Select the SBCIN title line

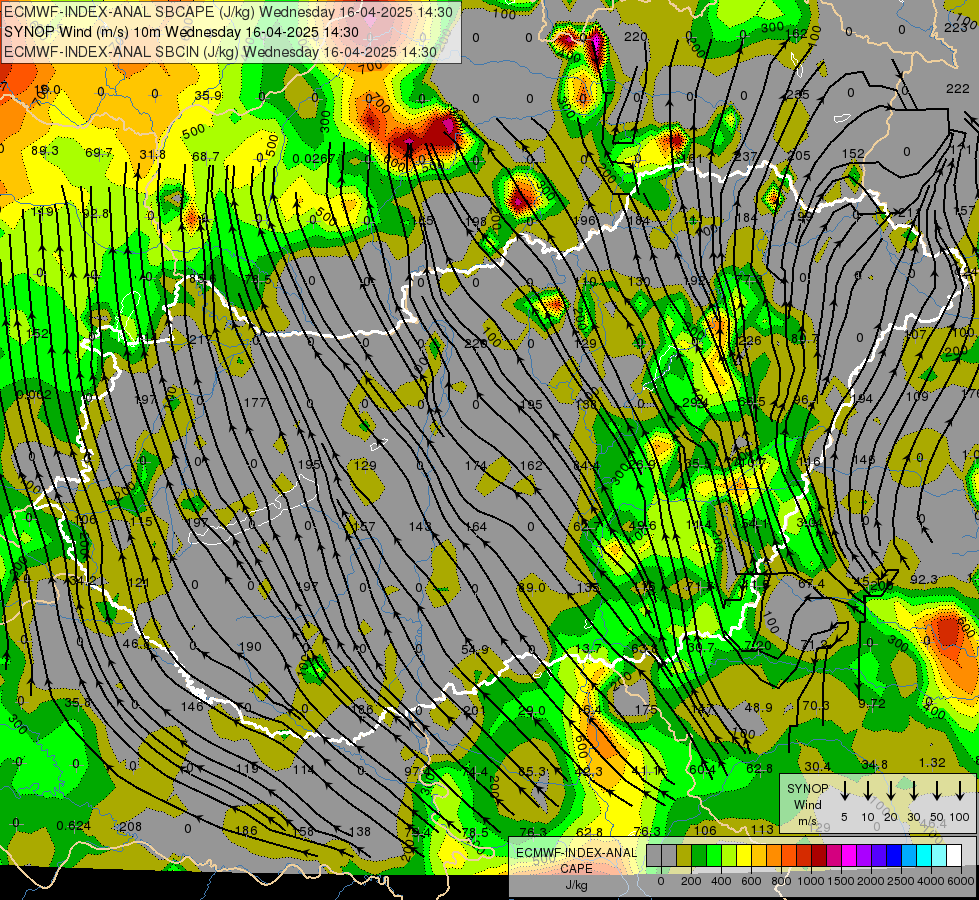(x=220, y=52)
